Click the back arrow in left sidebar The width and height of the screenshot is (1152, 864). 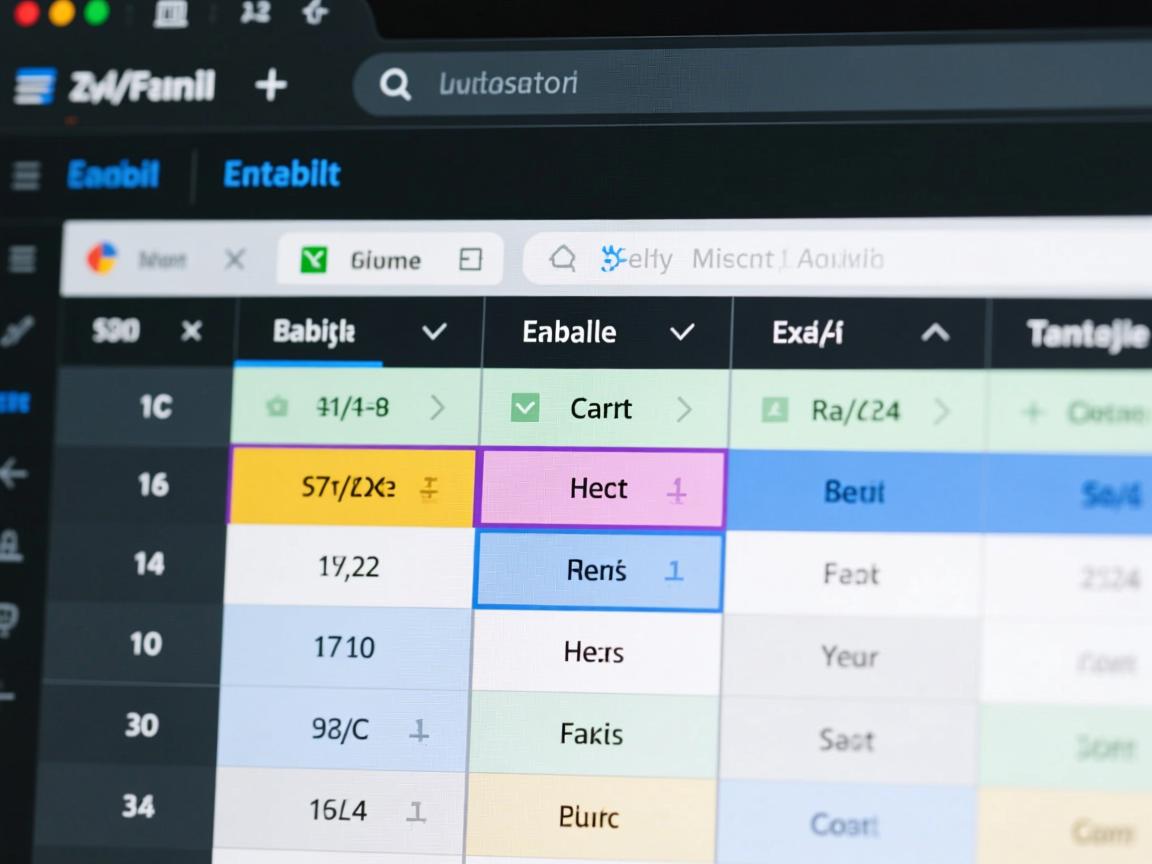pyautogui.click(x=14, y=473)
